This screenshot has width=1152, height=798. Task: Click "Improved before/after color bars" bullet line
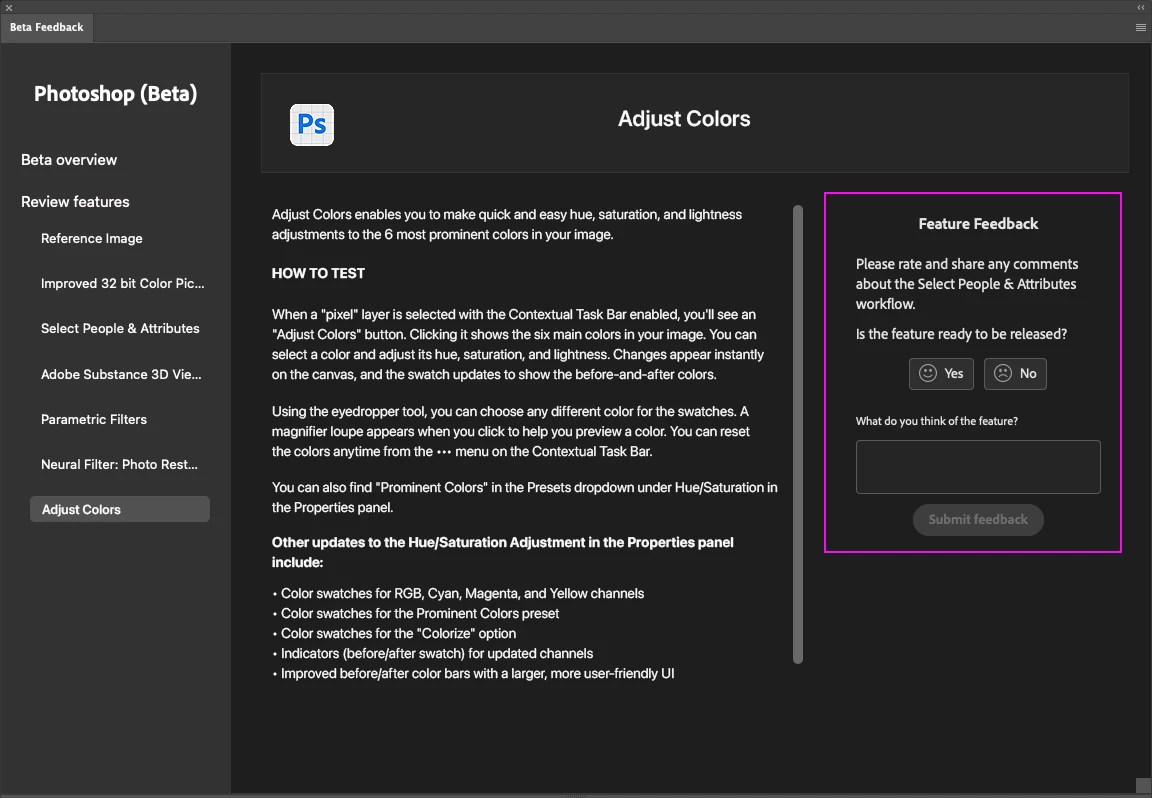click(473, 674)
